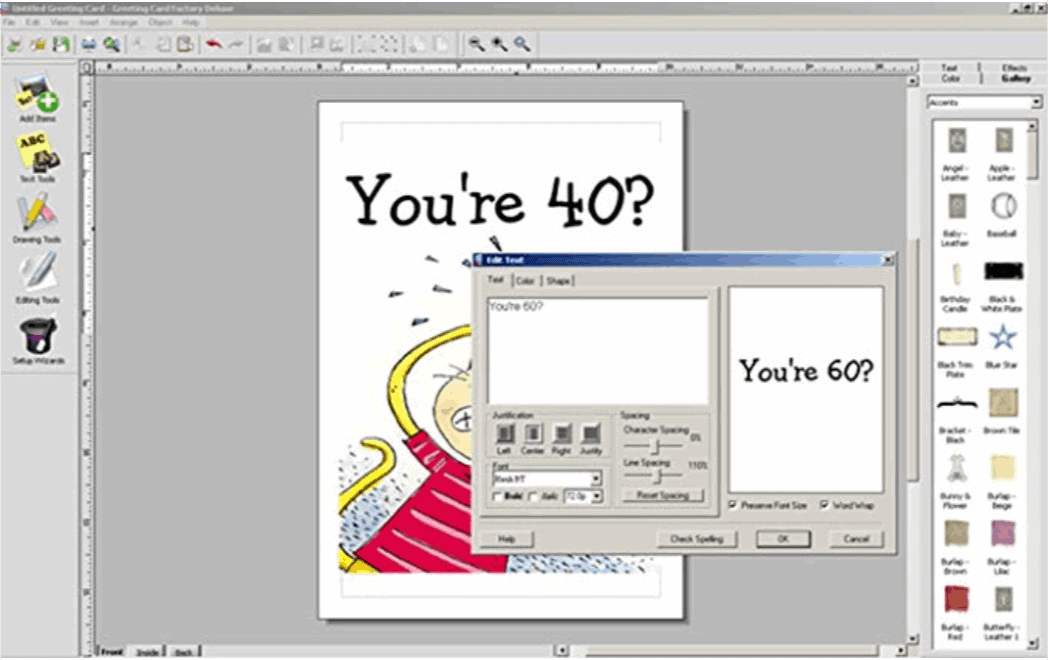
Task: Select the Baseball accent thumbnail
Action: pyautogui.click(x=1003, y=206)
